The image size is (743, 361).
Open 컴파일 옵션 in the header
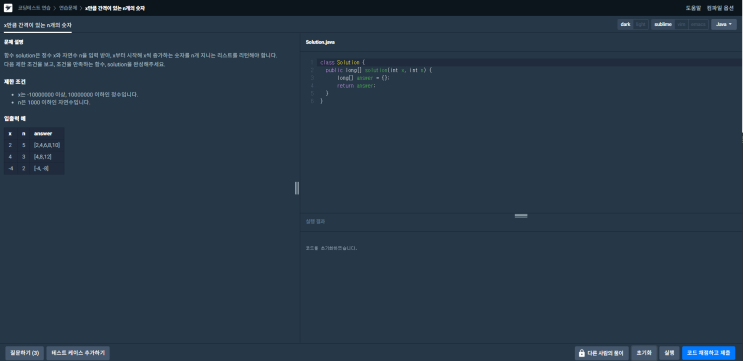tap(720, 8)
